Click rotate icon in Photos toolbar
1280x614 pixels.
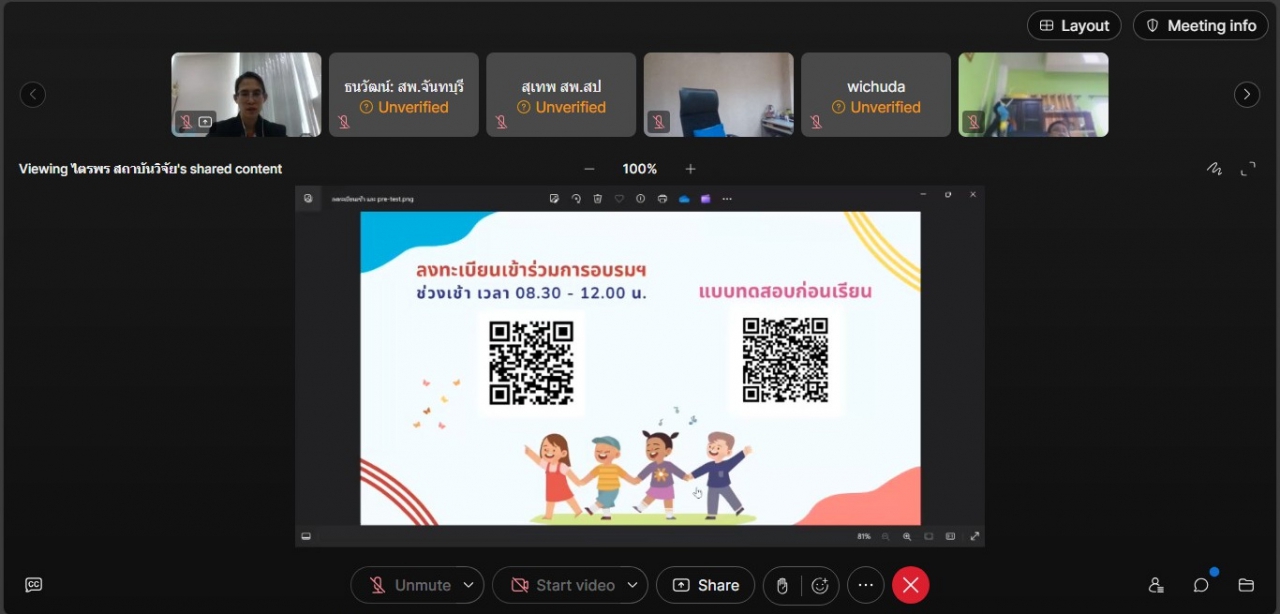pyautogui.click(x=576, y=198)
